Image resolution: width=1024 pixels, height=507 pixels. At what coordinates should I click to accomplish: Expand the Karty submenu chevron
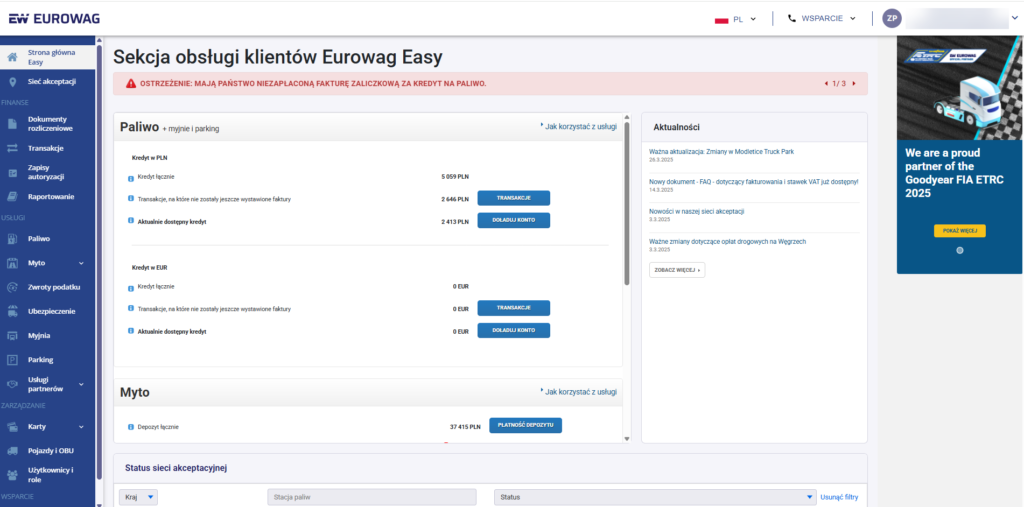[x=82, y=427]
